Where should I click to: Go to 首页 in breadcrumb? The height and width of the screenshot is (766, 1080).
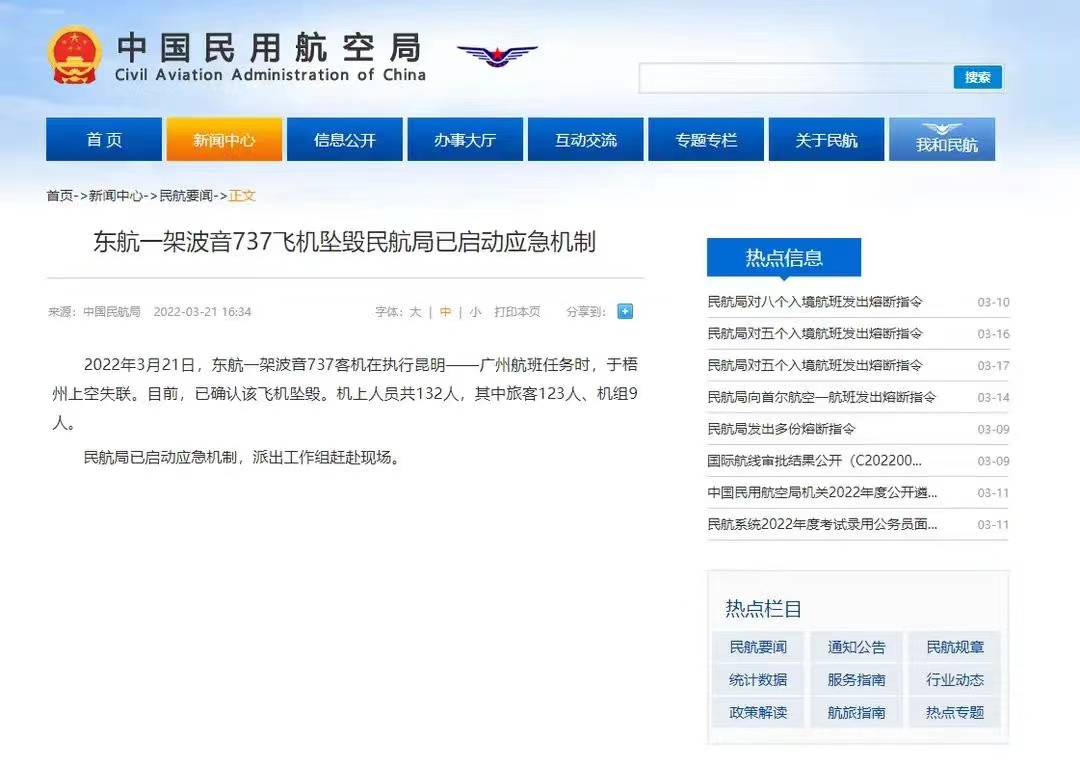[59, 196]
